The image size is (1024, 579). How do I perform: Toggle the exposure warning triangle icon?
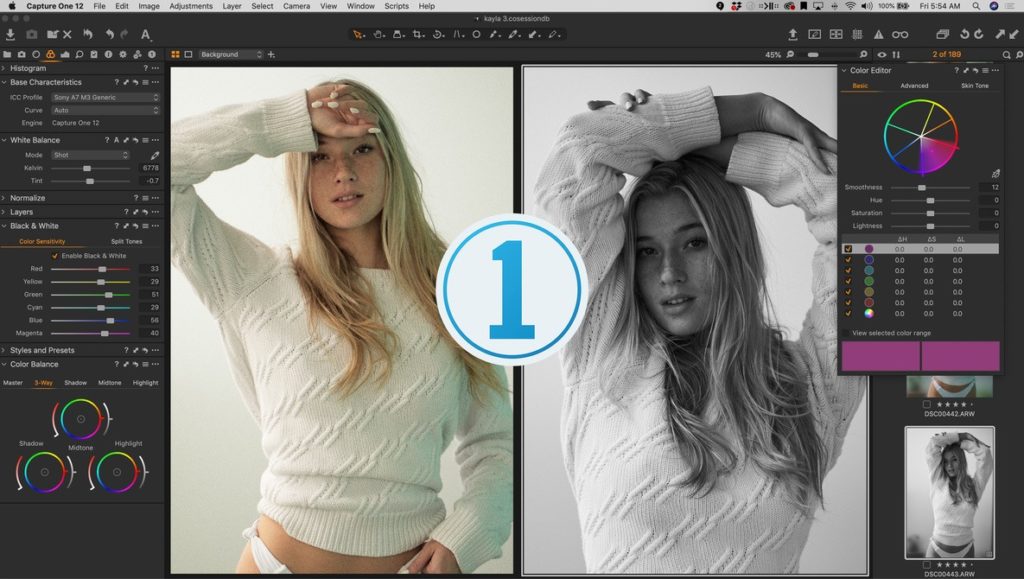coord(878,34)
